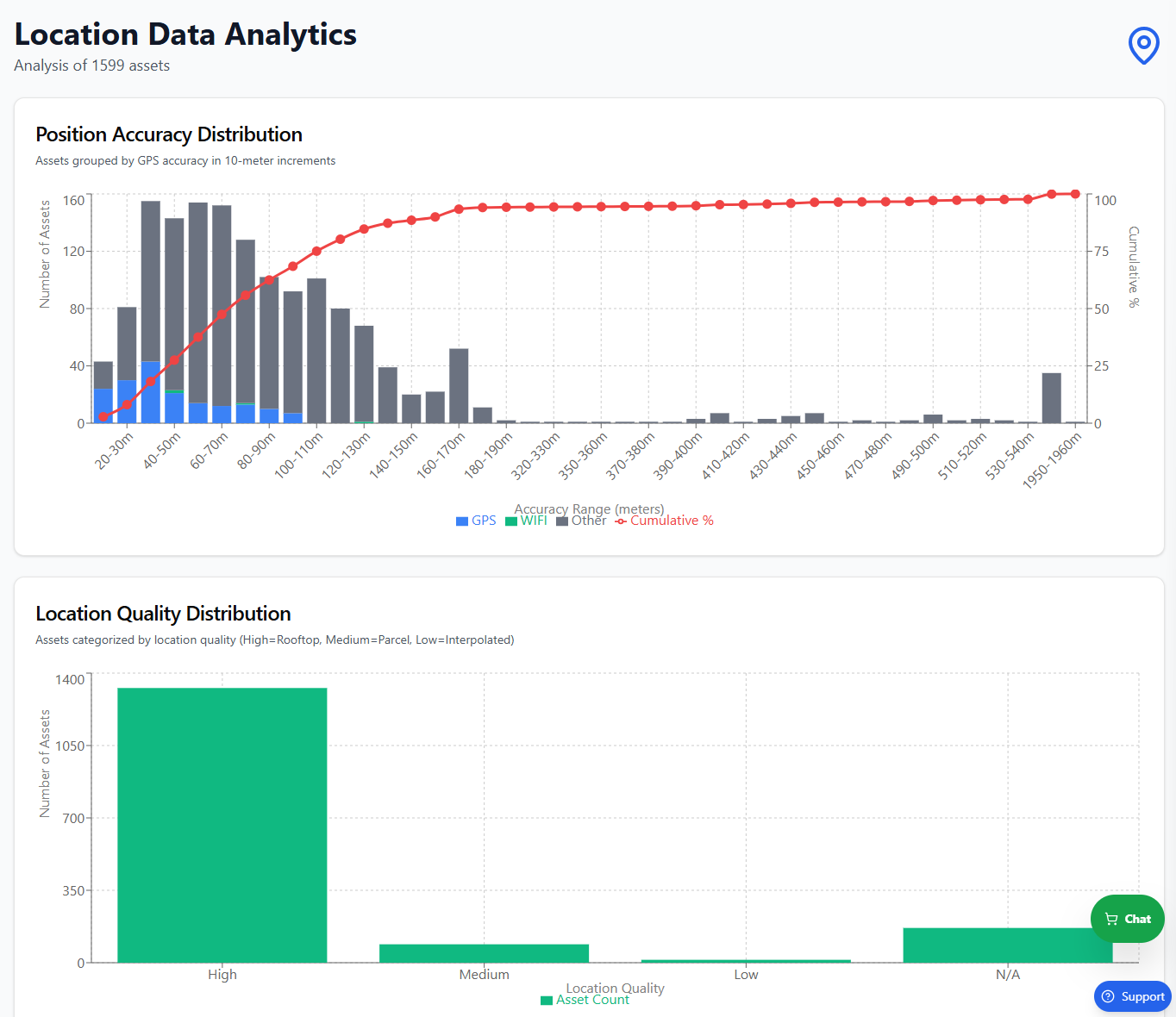Click the Analysis of 1599 assets subtitle

91,66
